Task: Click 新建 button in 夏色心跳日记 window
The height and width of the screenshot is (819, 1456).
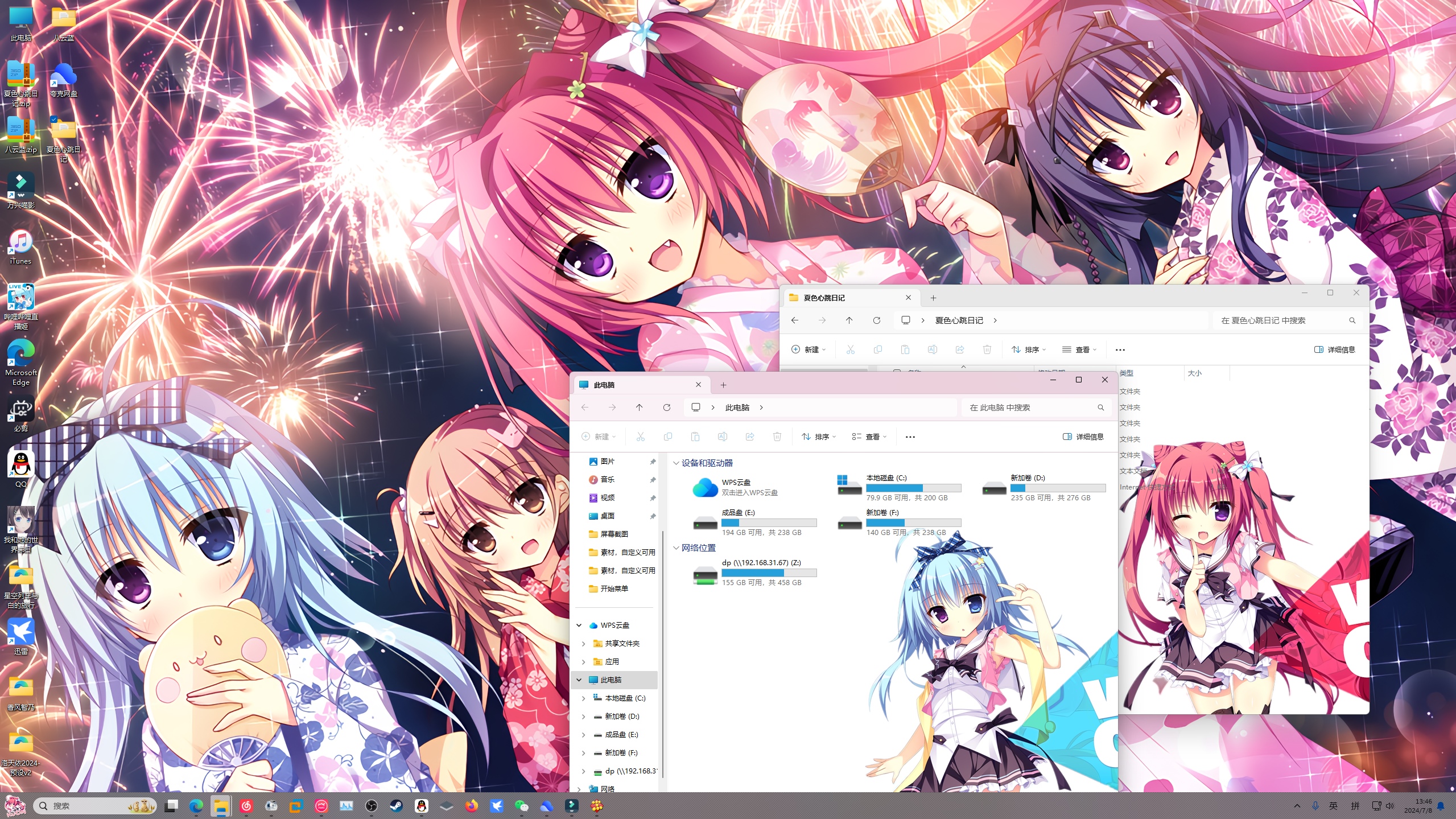Action: (808, 349)
